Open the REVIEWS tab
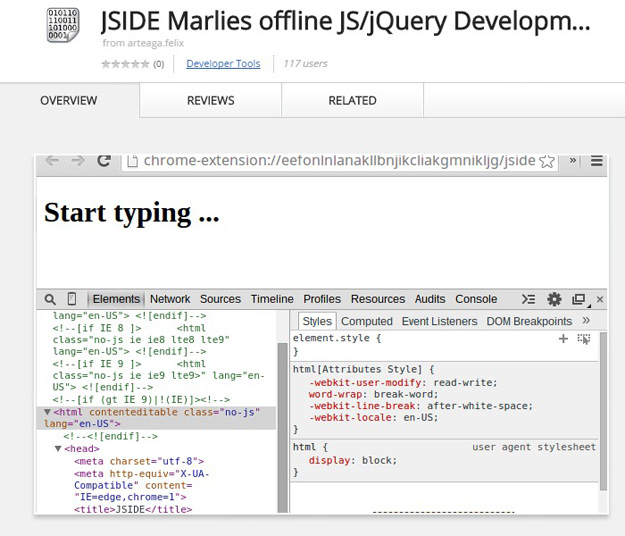 tap(210, 100)
